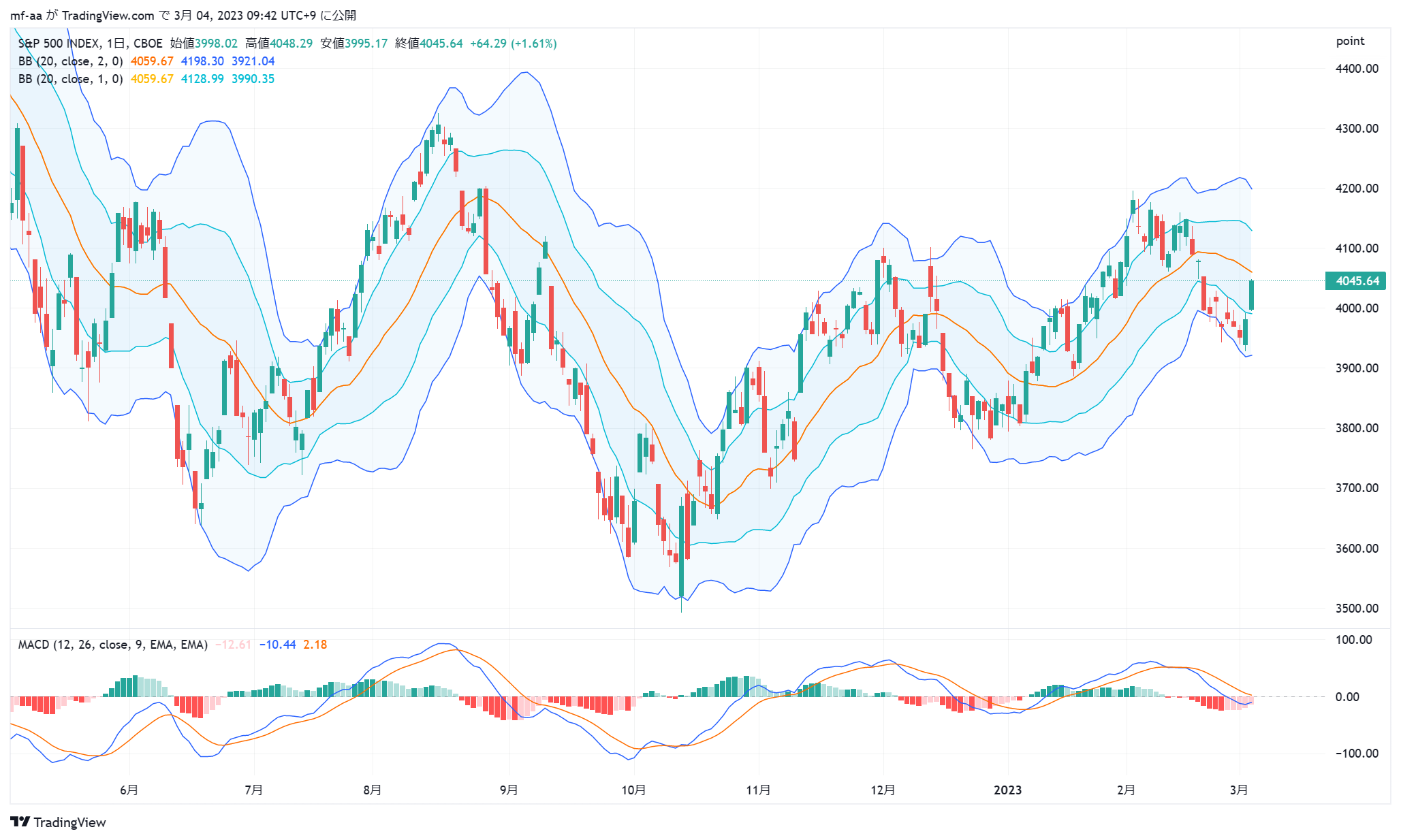Click the upper band value 4198.30

(202, 61)
